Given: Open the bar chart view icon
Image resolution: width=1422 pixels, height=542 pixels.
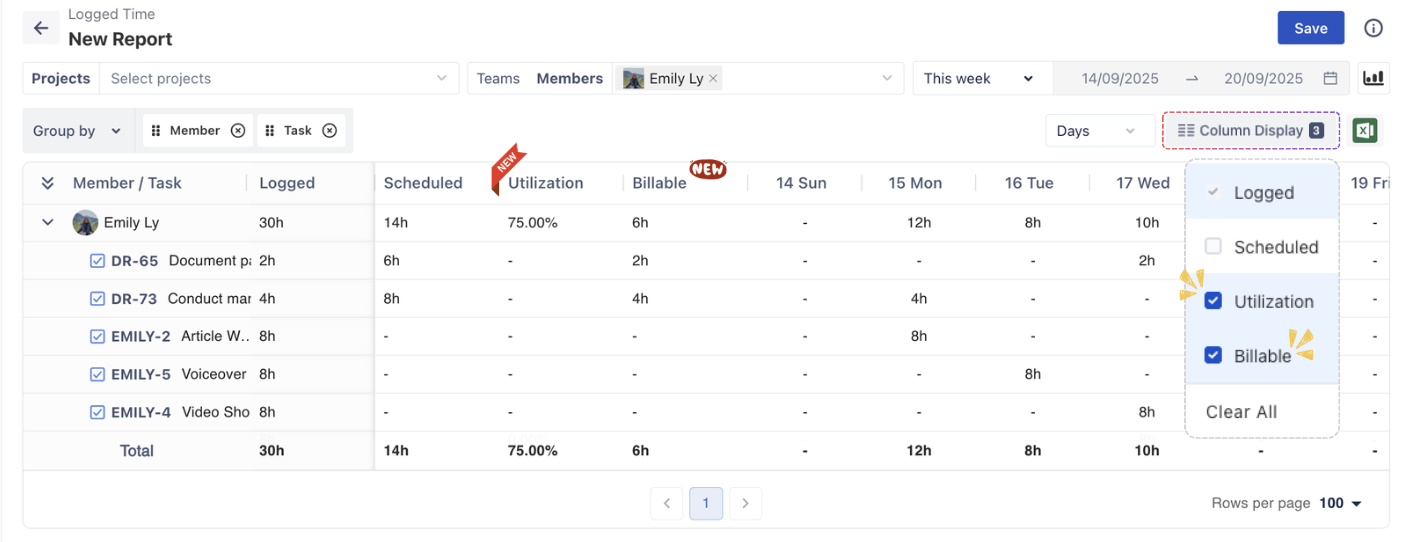Looking at the screenshot, I should coord(1373,78).
